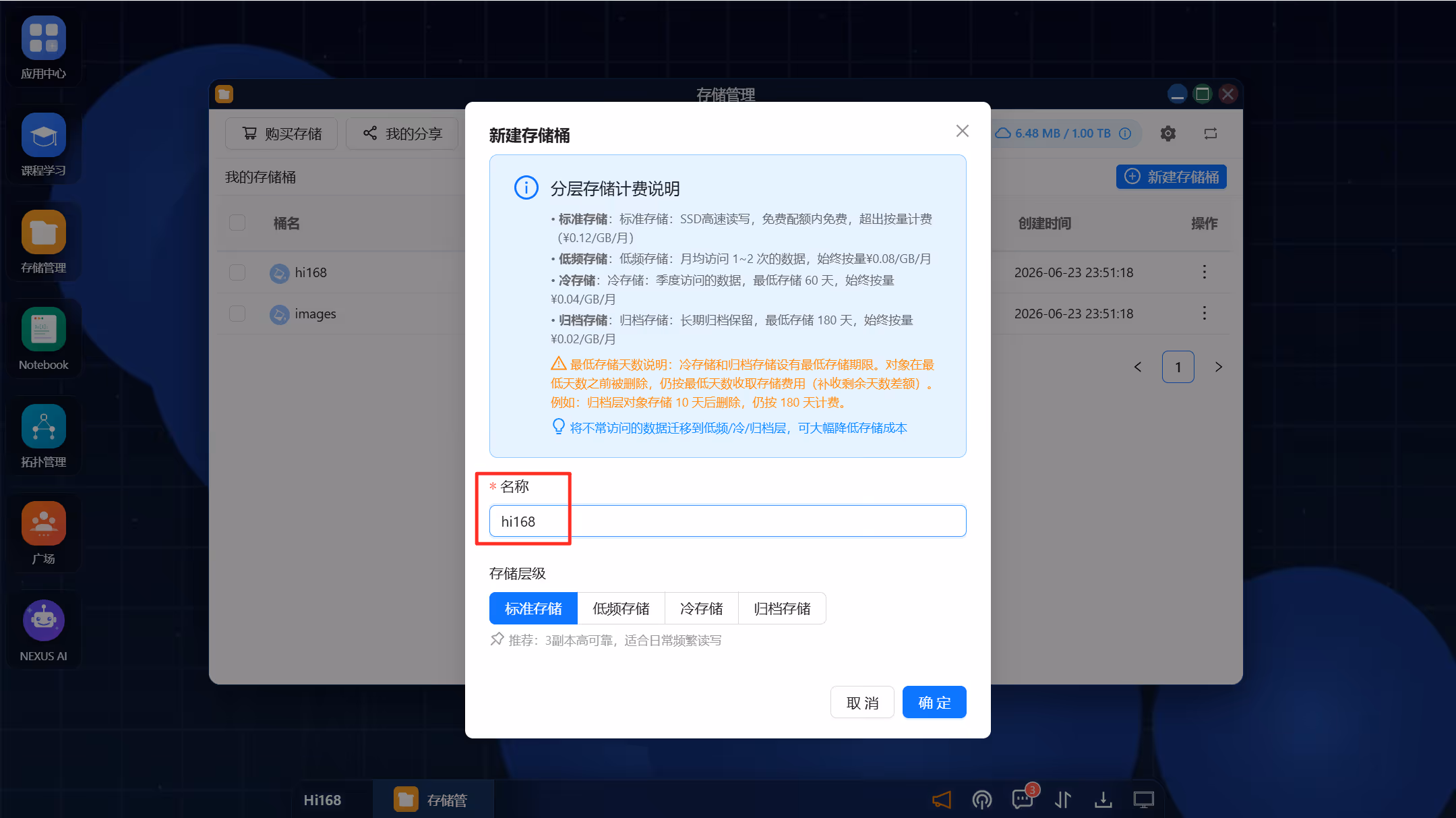Click the transfer arrows icon in the taskbar

(1063, 800)
